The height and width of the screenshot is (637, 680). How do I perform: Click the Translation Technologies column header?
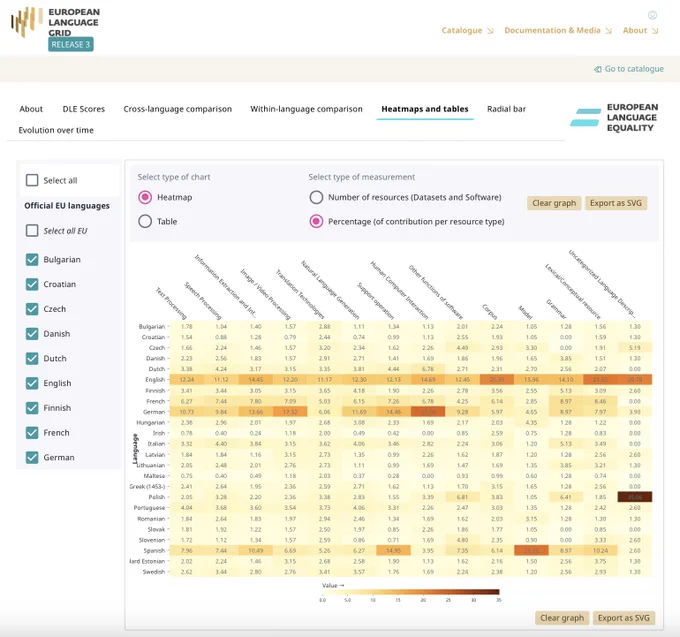tap(300, 294)
